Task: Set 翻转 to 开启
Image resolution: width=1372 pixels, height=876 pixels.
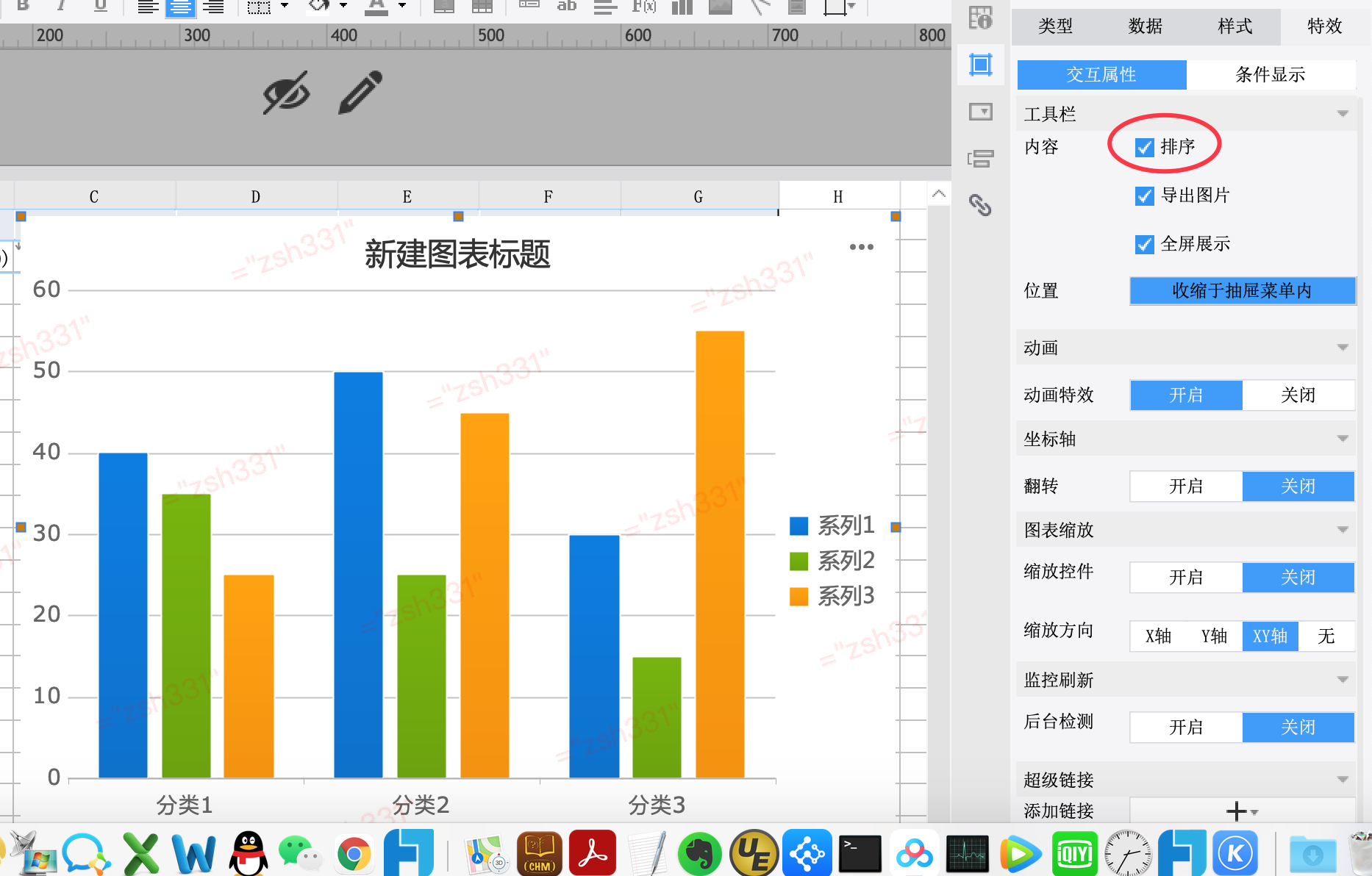Action: (x=1186, y=487)
